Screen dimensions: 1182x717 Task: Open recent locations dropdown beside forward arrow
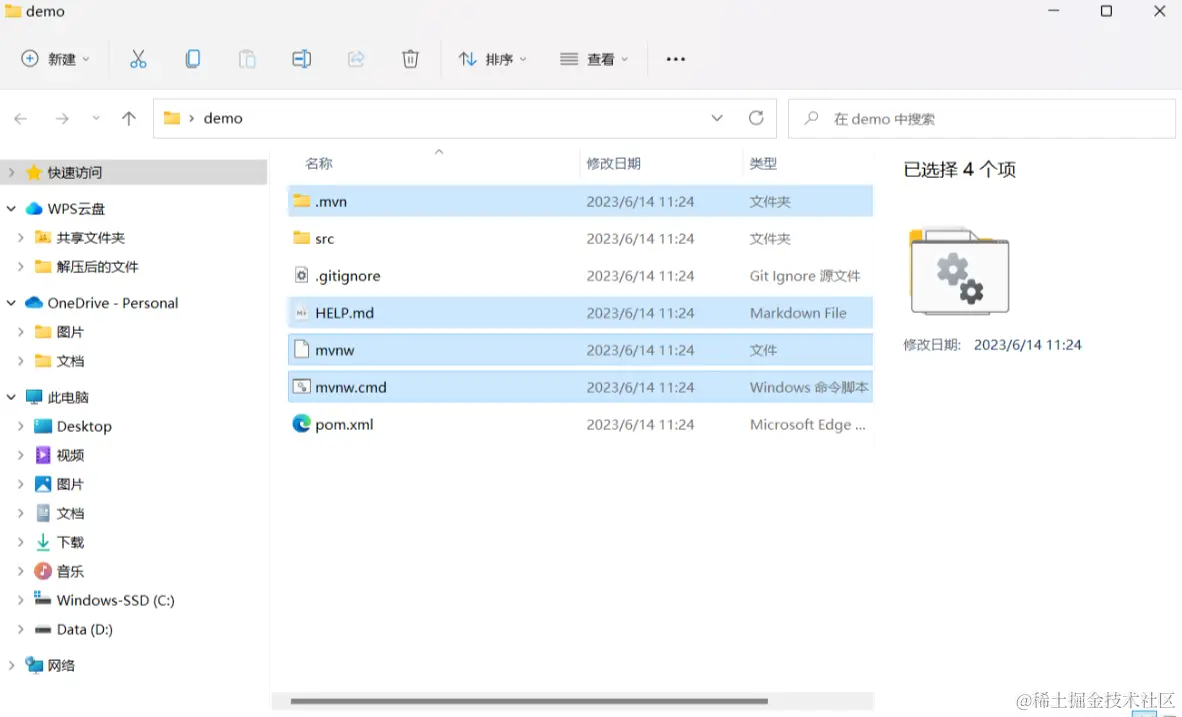tap(96, 118)
